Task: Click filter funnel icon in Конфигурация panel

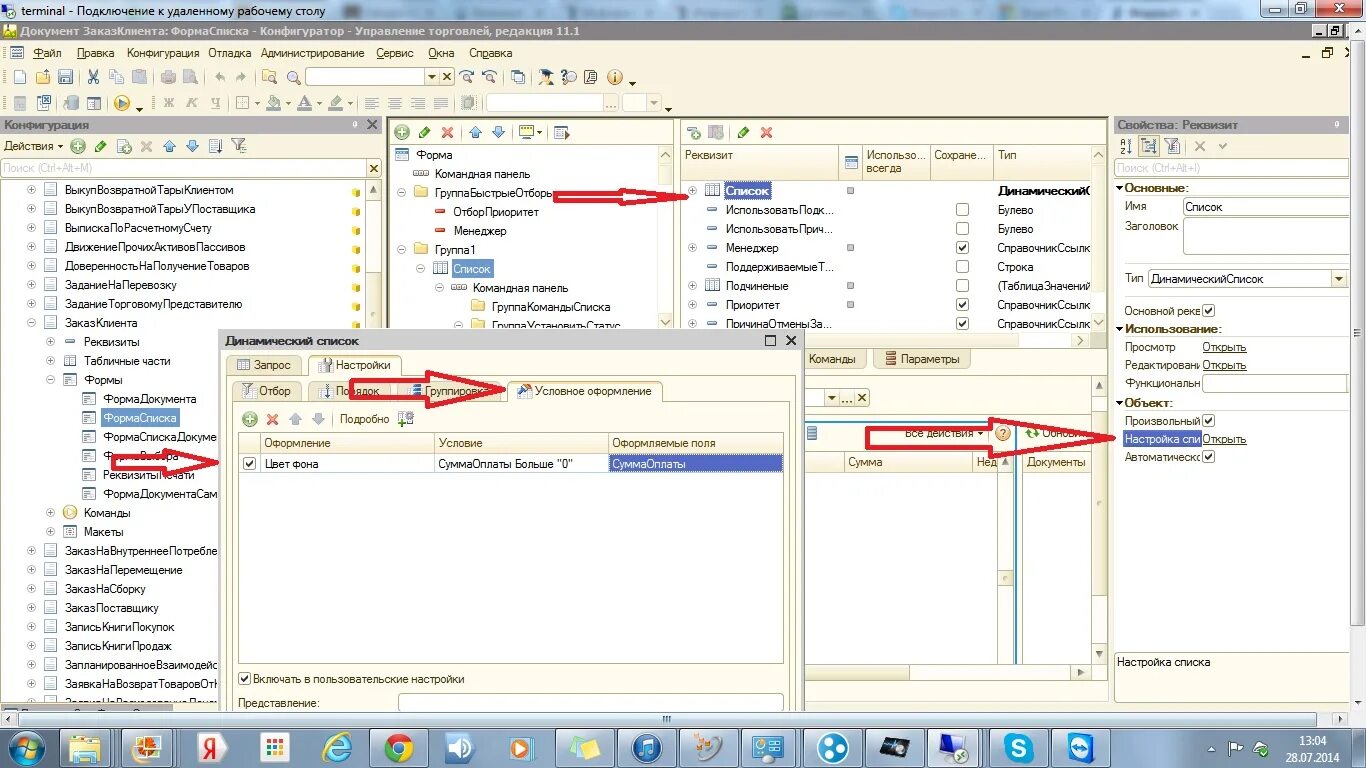Action: 238,146
